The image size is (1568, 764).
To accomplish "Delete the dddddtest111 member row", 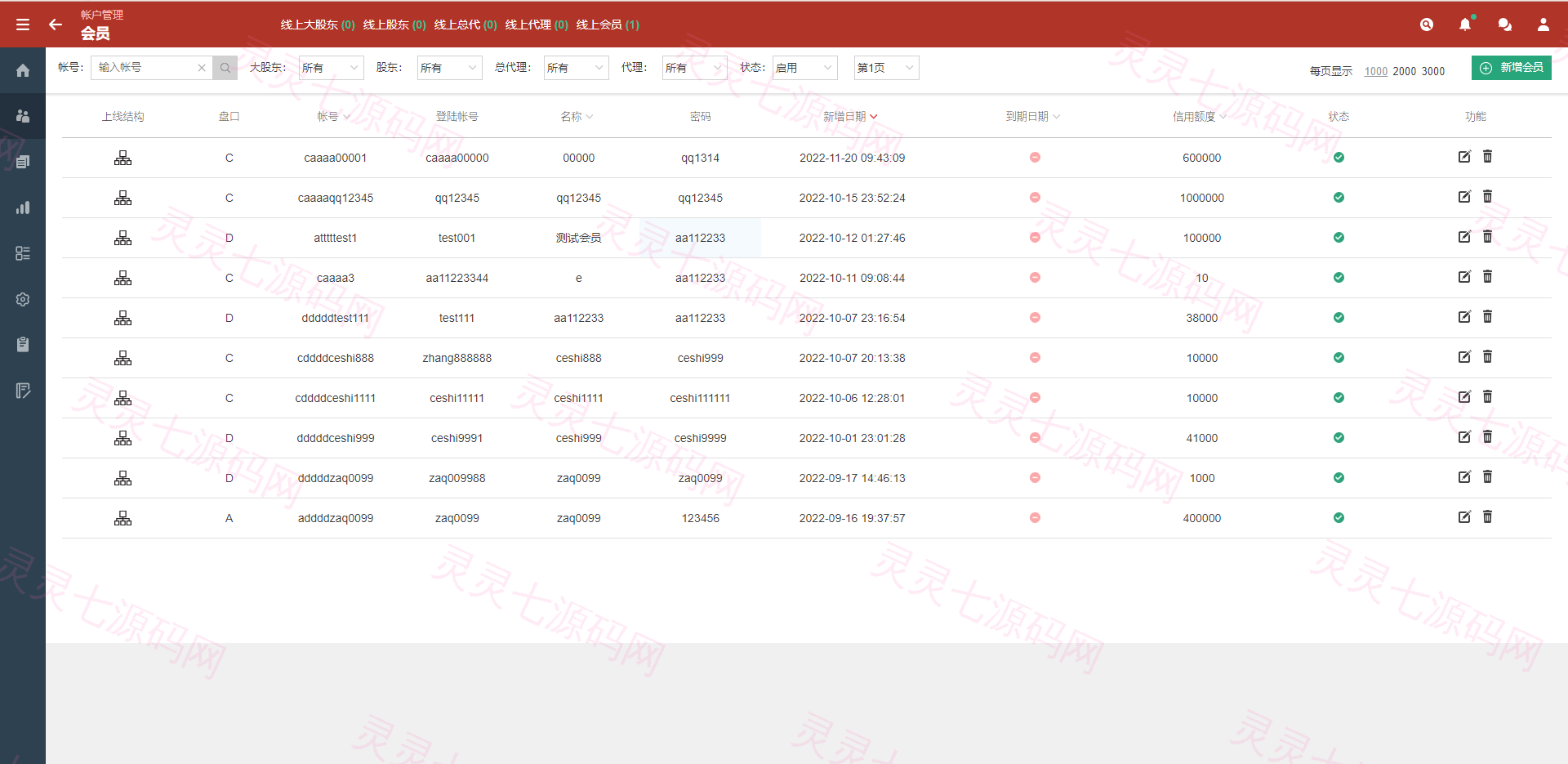I will [x=1487, y=316].
